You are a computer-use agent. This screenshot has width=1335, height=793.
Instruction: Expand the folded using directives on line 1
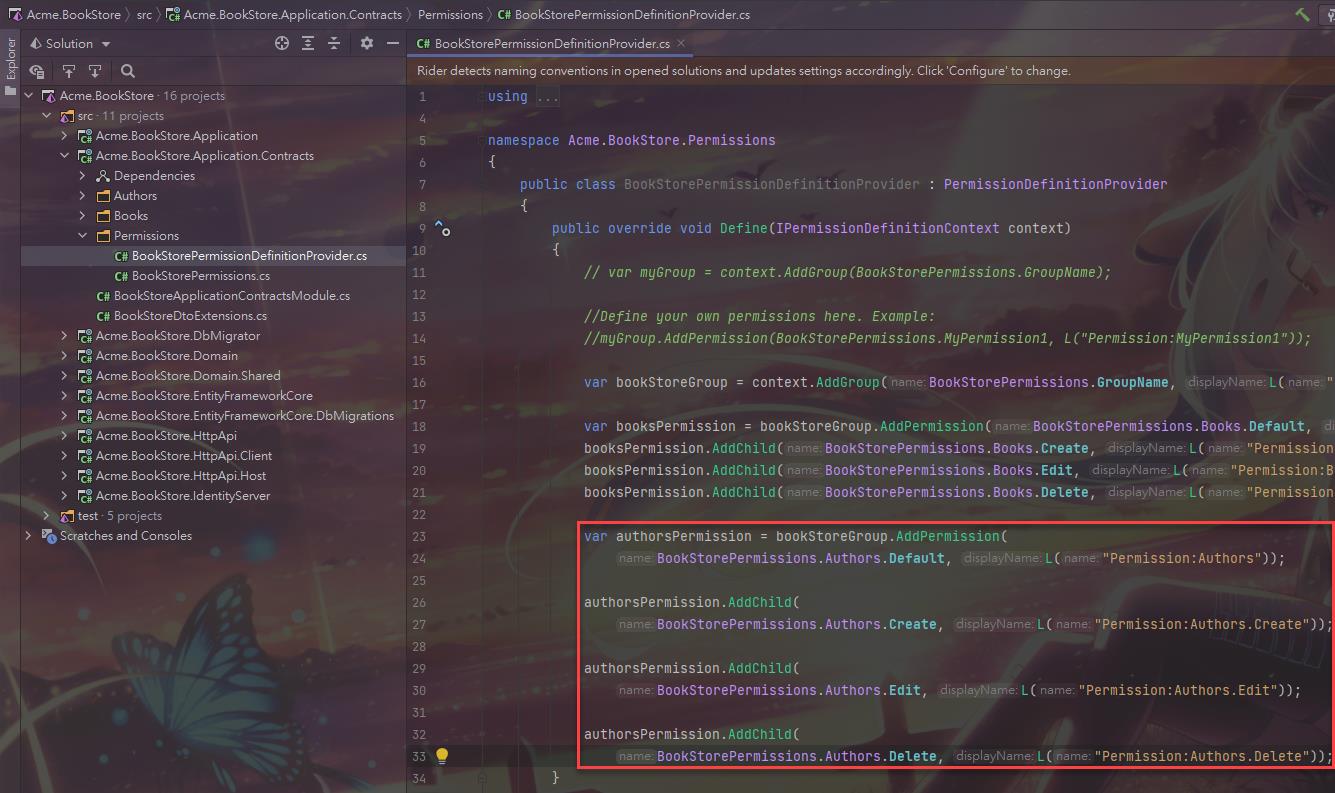548,97
